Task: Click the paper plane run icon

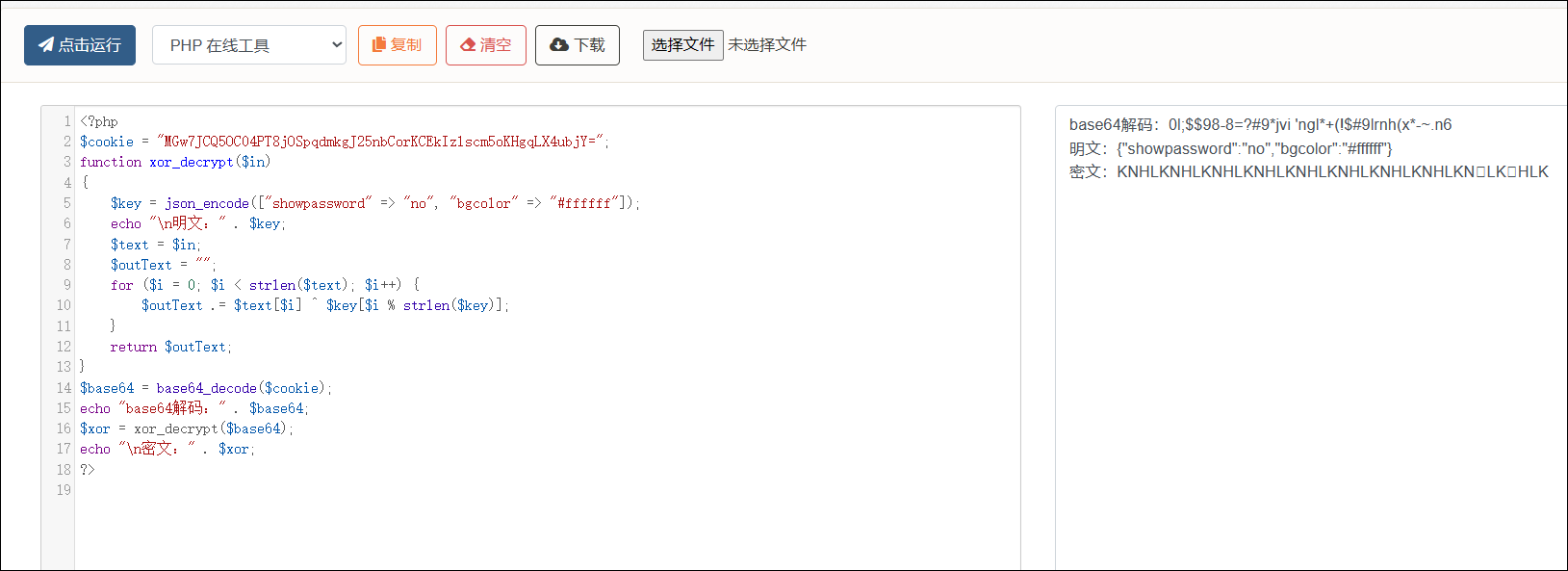Action: 45,45
